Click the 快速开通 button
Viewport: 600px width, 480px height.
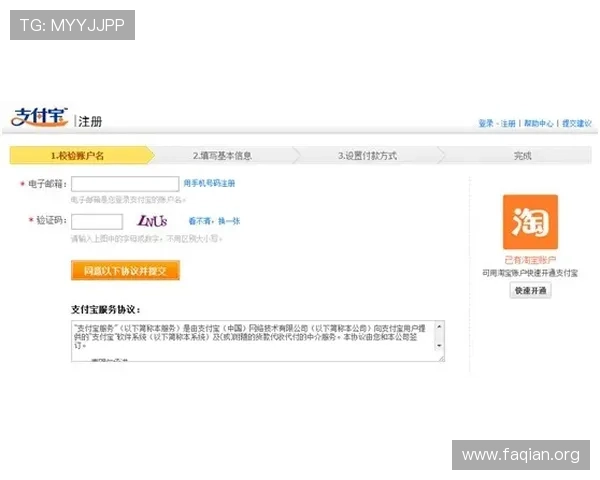coord(530,291)
